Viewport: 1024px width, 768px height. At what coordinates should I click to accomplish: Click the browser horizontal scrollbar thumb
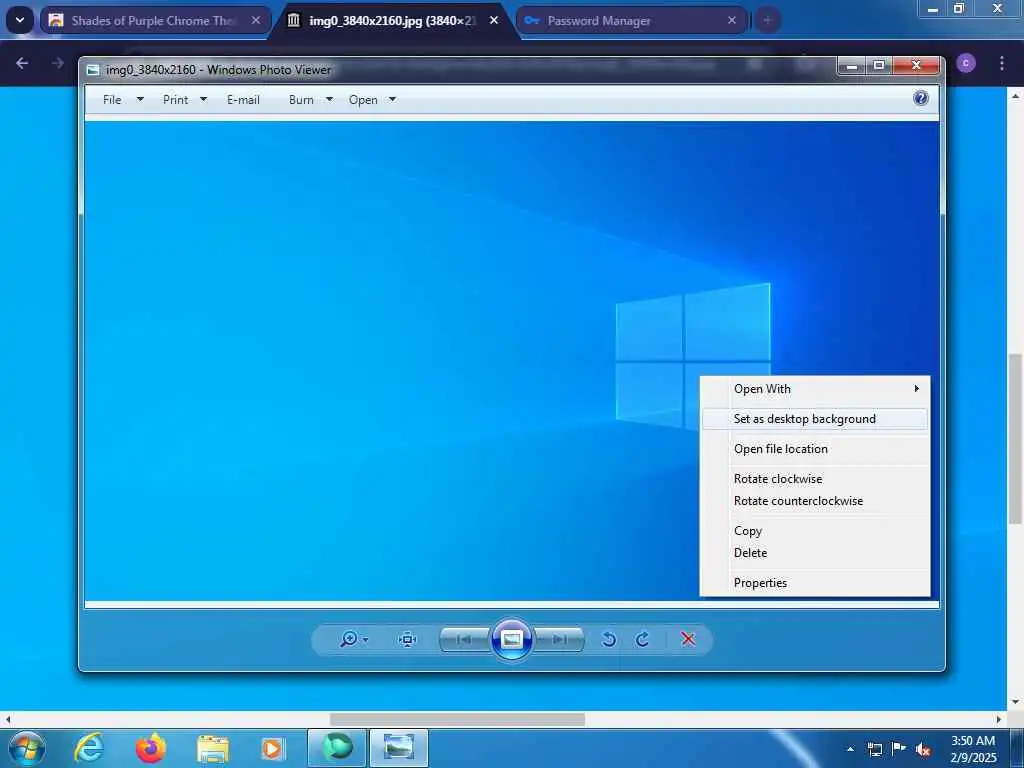pyautogui.click(x=457, y=719)
